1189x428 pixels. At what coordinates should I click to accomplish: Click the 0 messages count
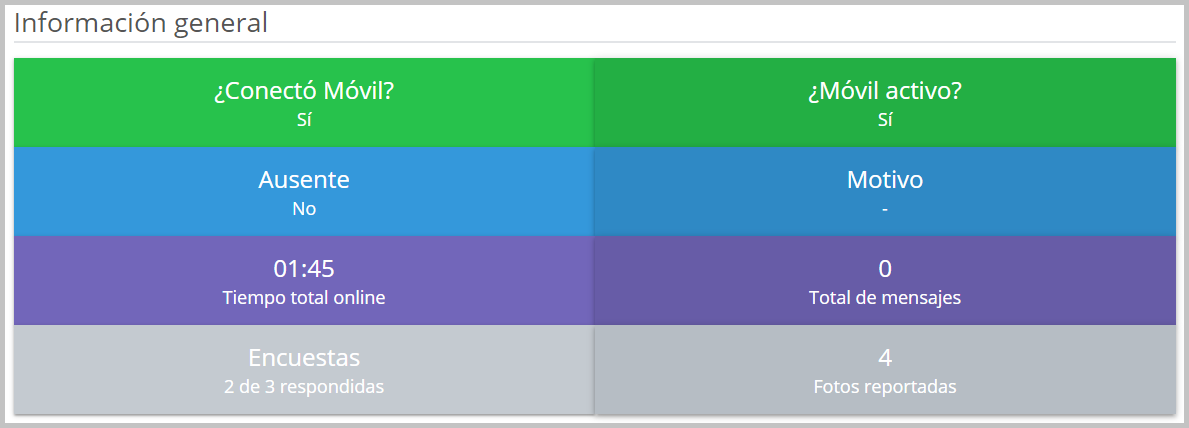[884, 268]
